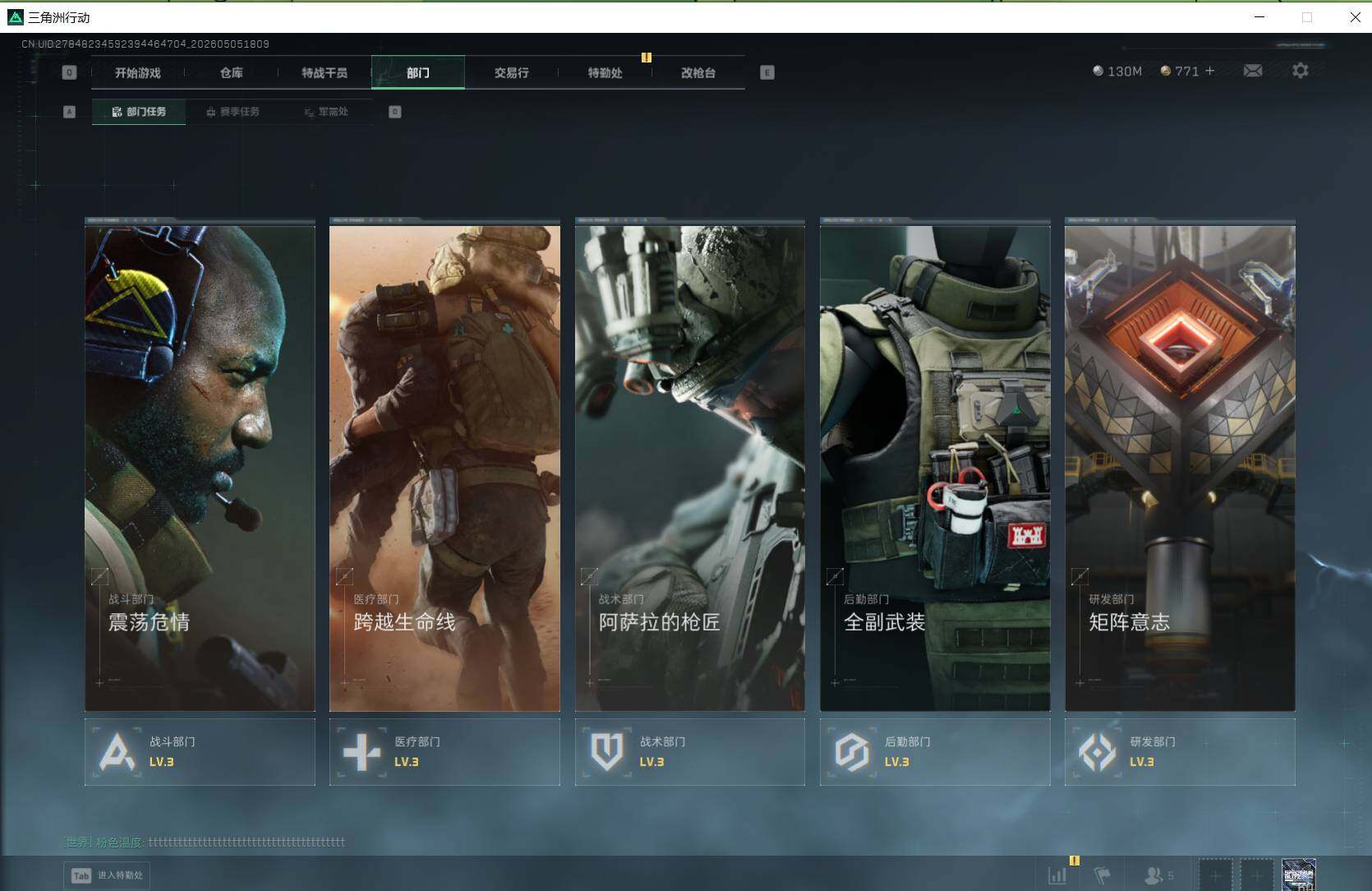Click the CN UID text at top

click(145, 44)
